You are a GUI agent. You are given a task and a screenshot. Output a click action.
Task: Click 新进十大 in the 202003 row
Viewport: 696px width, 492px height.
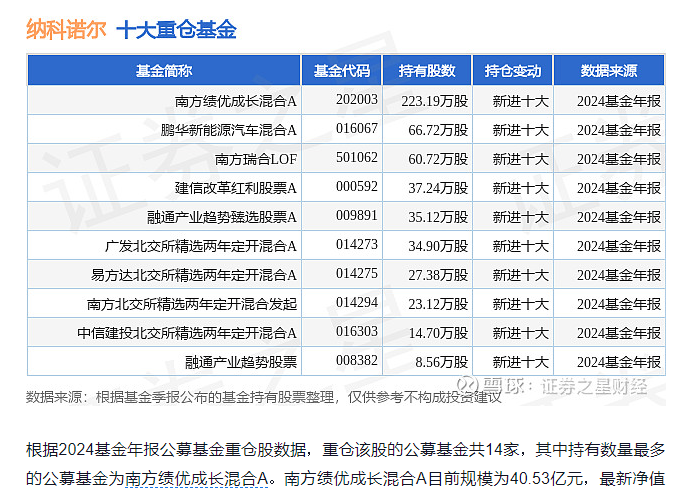pos(520,101)
